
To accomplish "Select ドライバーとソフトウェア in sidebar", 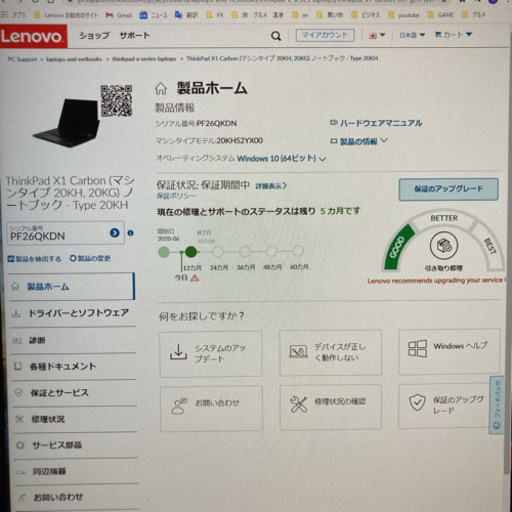I will (x=73, y=313).
